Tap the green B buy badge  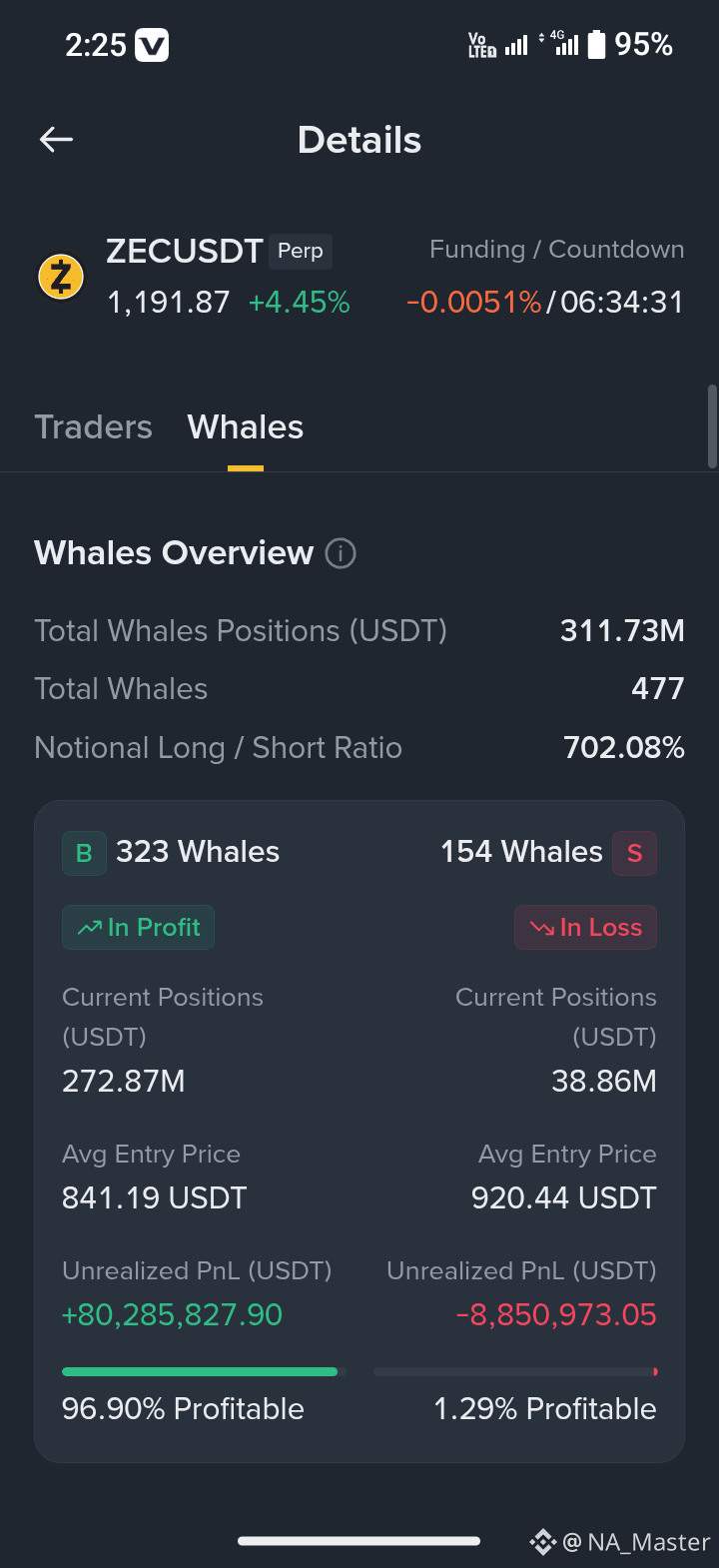(x=84, y=853)
